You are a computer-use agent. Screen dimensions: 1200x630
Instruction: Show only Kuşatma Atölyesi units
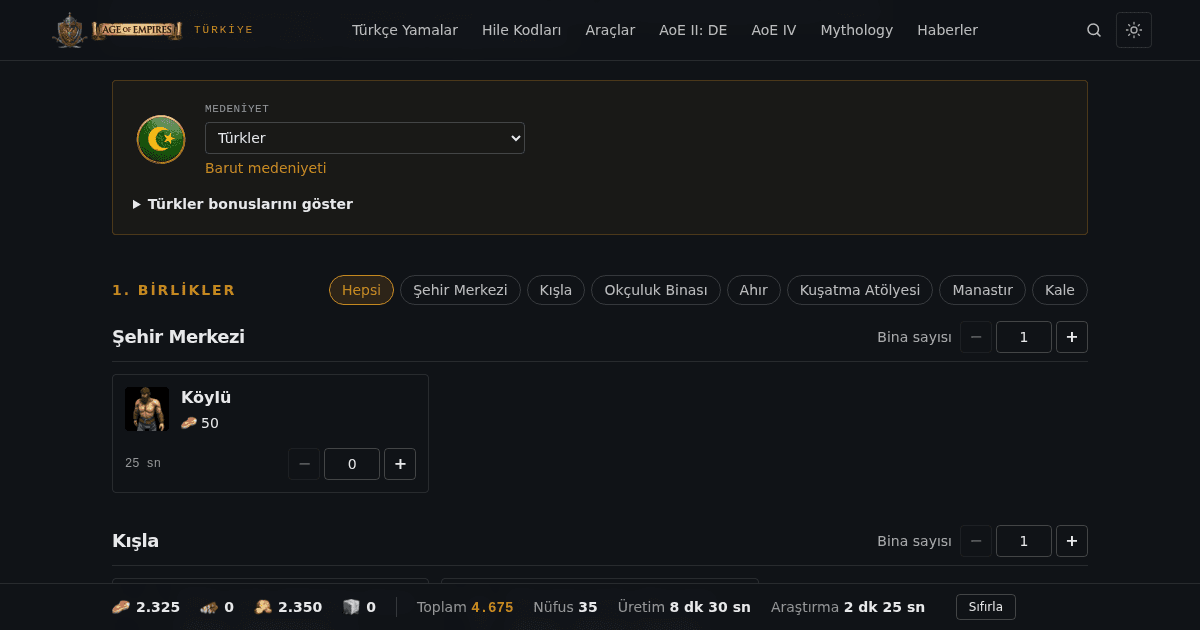point(860,290)
